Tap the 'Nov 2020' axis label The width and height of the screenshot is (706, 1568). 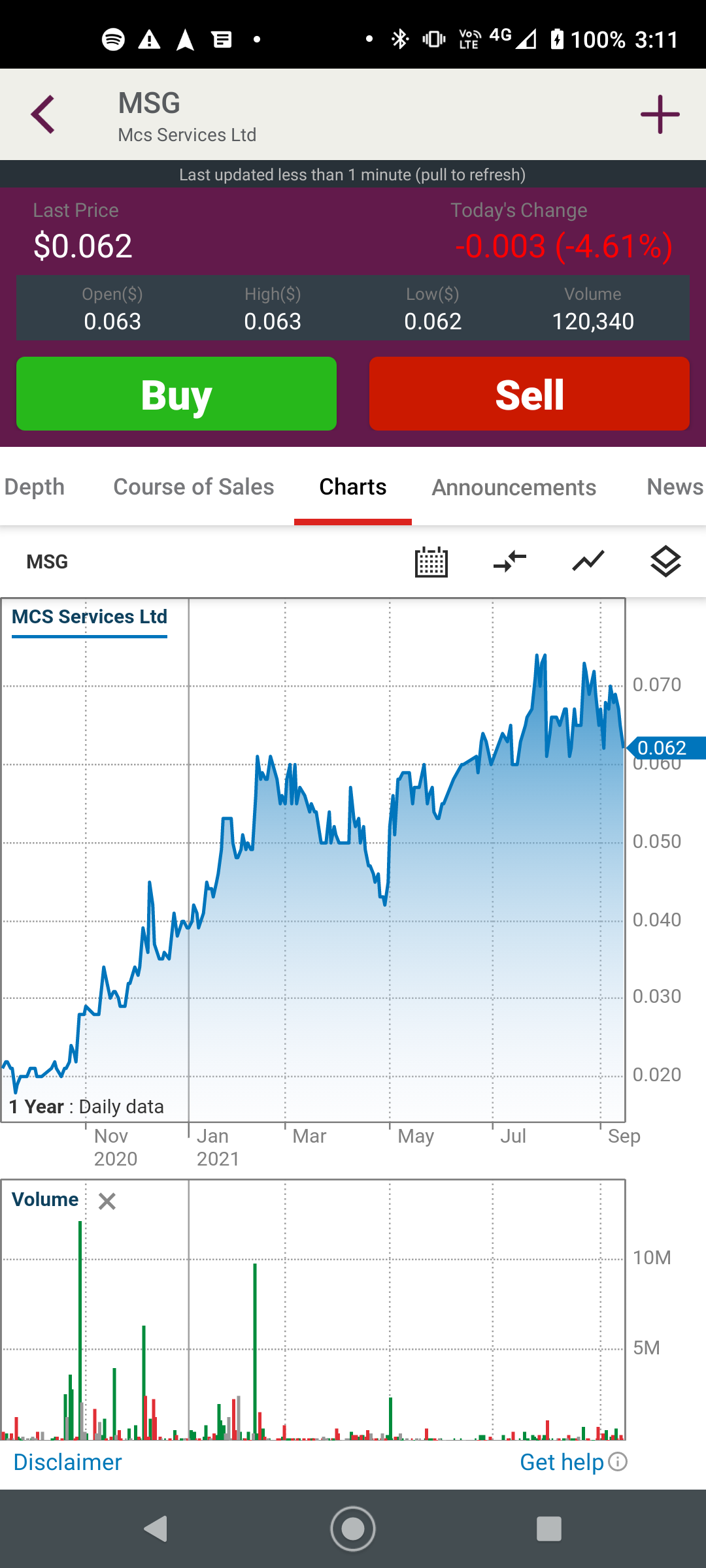116,1147
